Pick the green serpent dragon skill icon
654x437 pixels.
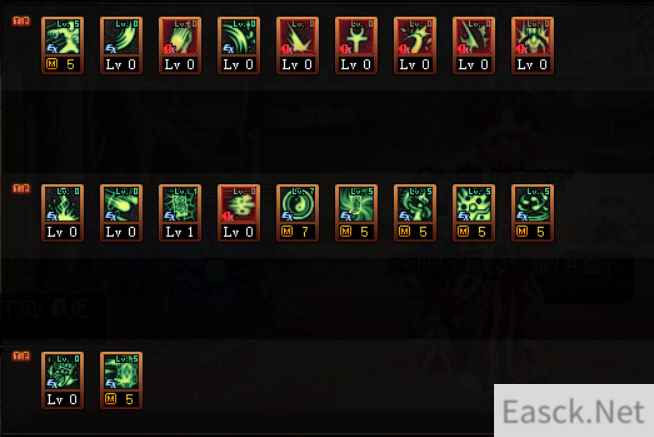415,213
